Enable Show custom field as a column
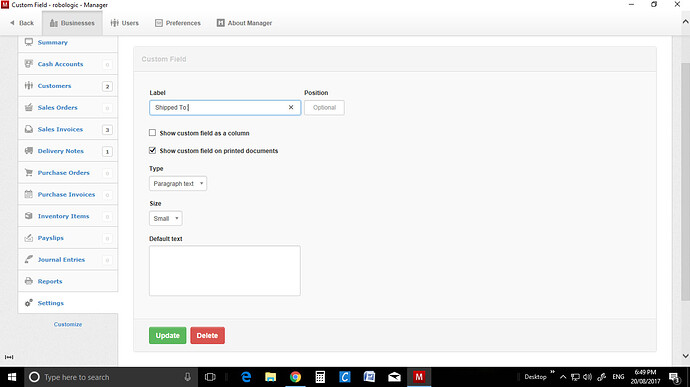This screenshot has width=690, height=387. tap(152, 133)
